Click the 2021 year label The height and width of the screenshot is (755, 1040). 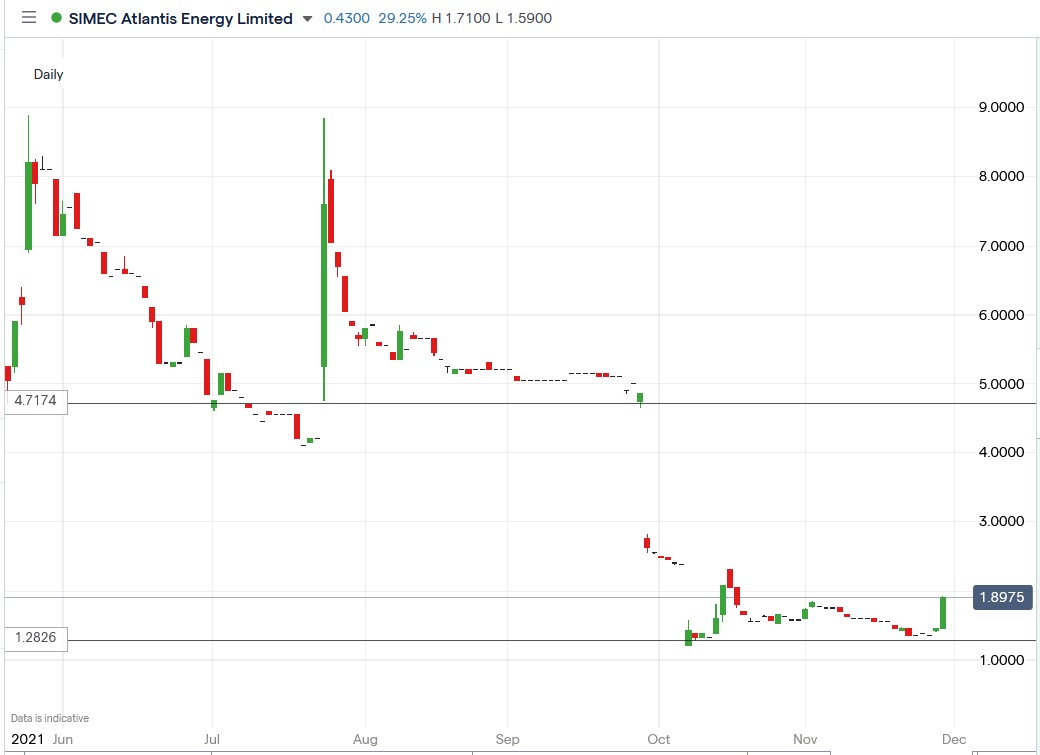[x=28, y=739]
